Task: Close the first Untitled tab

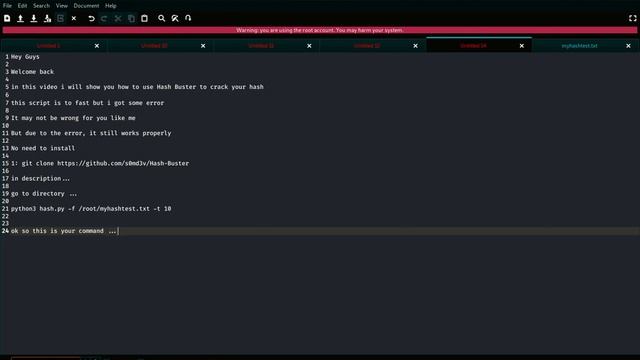Action: (97, 46)
